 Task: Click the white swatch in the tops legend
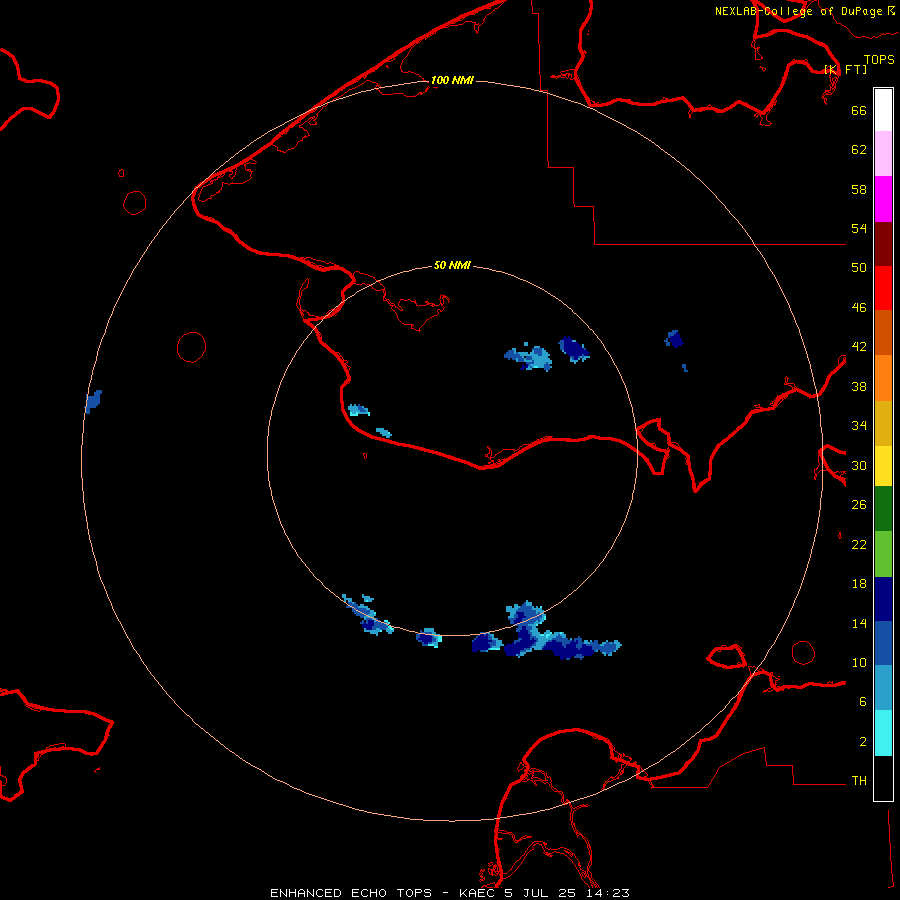coord(883,110)
